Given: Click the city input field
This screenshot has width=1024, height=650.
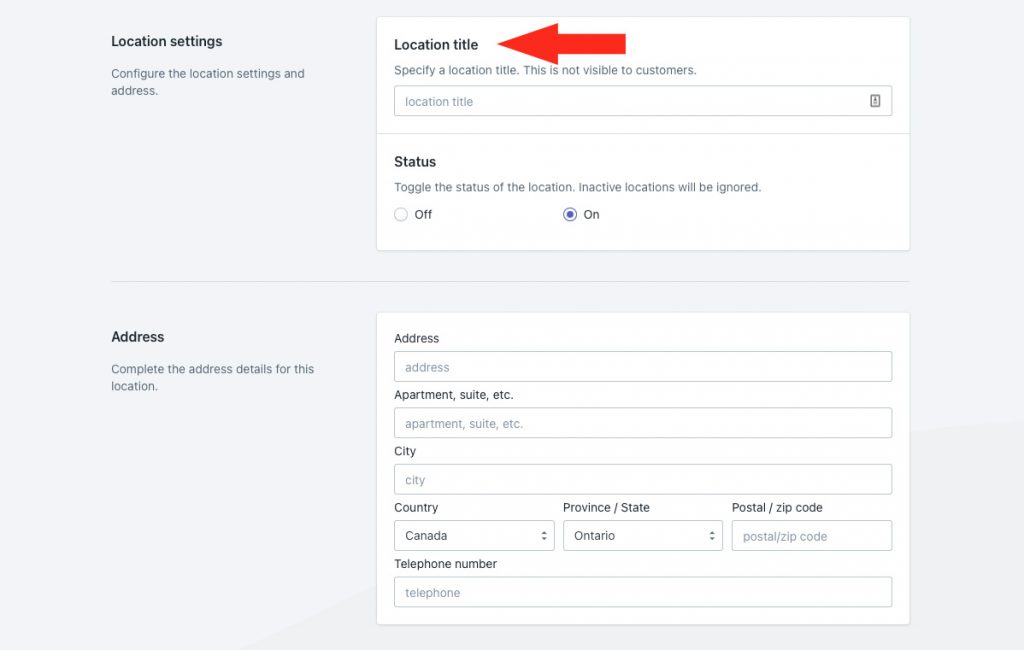Looking at the screenshot, I should pos(643,479).
